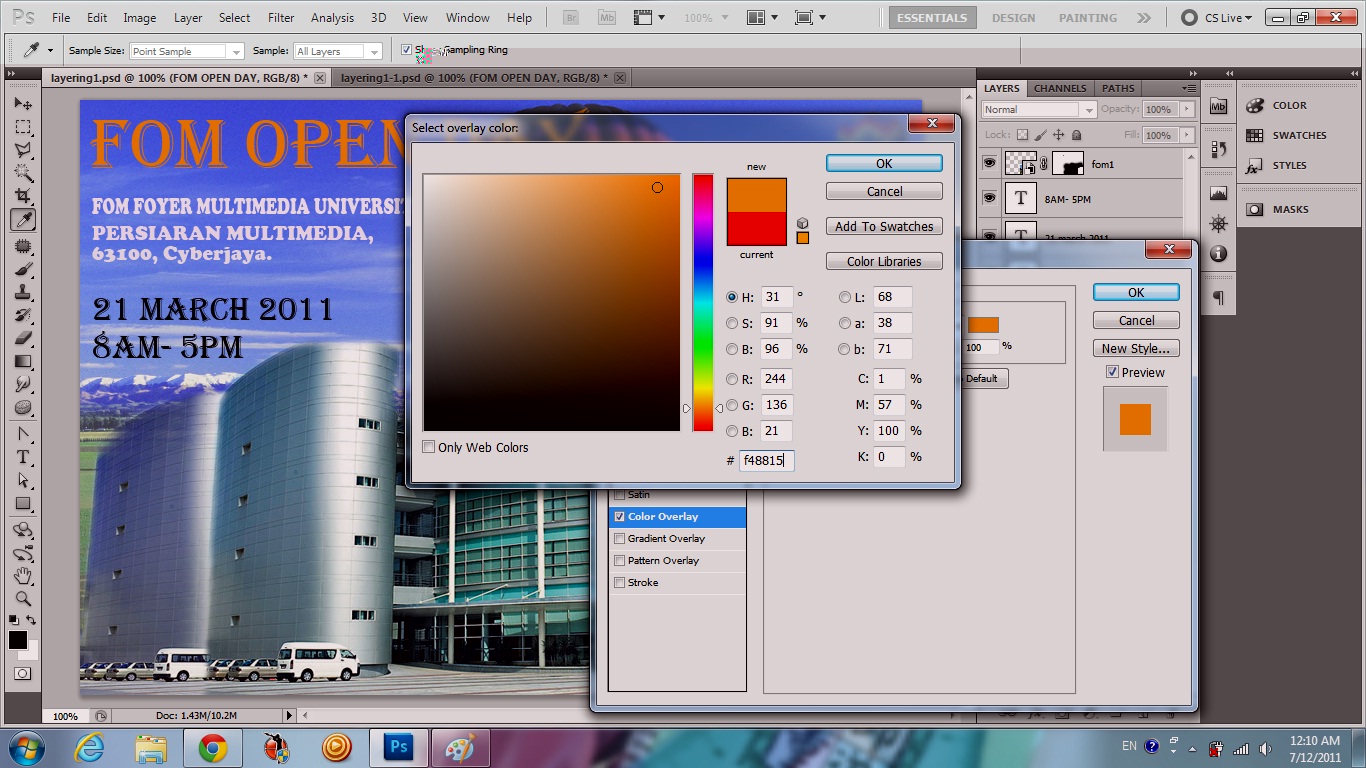
Task: Enable the Pattern Overlay style
Action: click(x=620, y=561)
